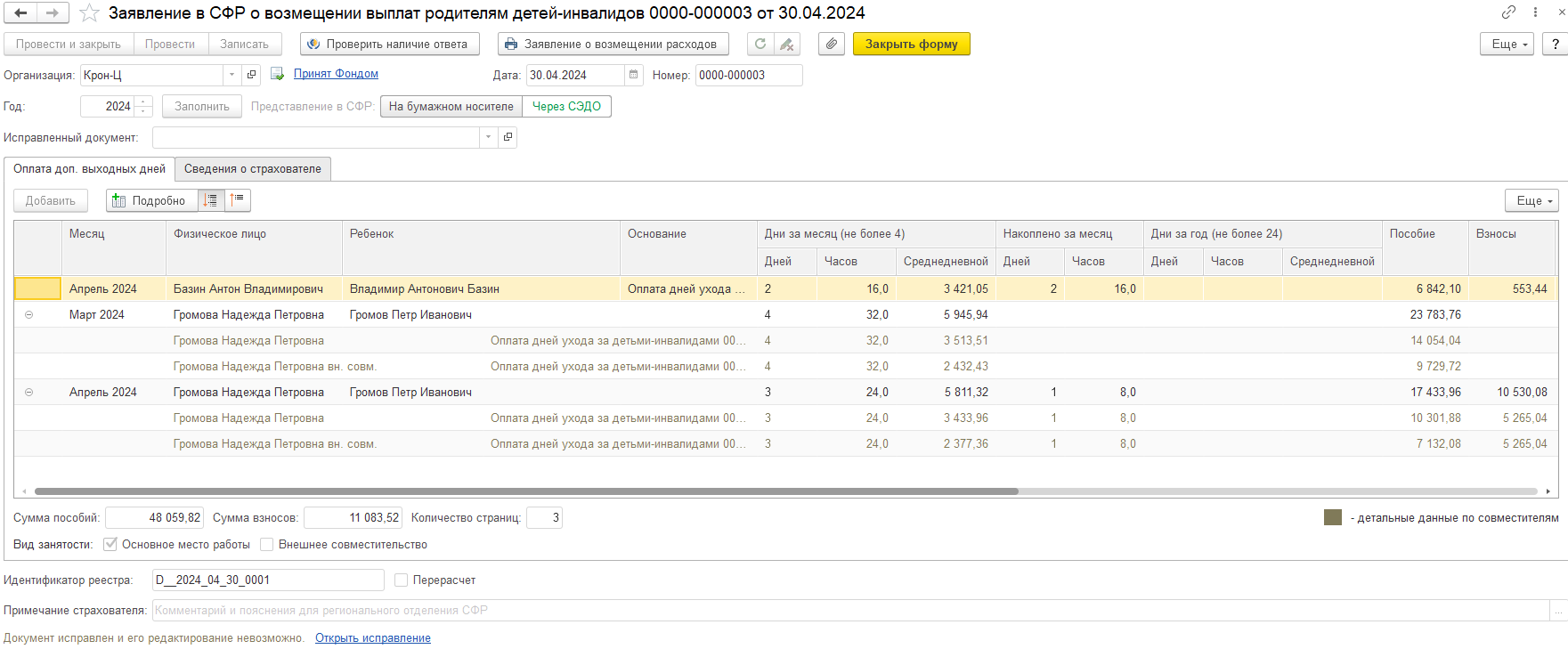Collapse the Март 2024 row group

[29, 314]
